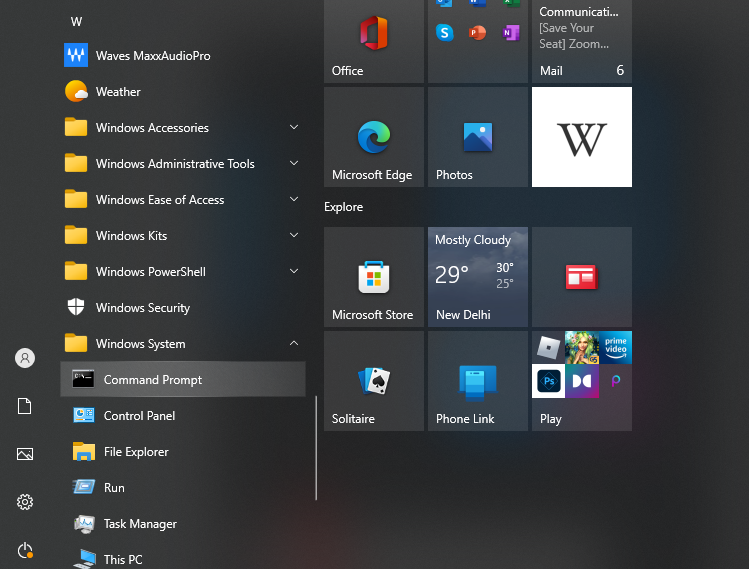Open the New Delhi weather tile
This screenshot has width=749, height=569.
pos(478,277)
